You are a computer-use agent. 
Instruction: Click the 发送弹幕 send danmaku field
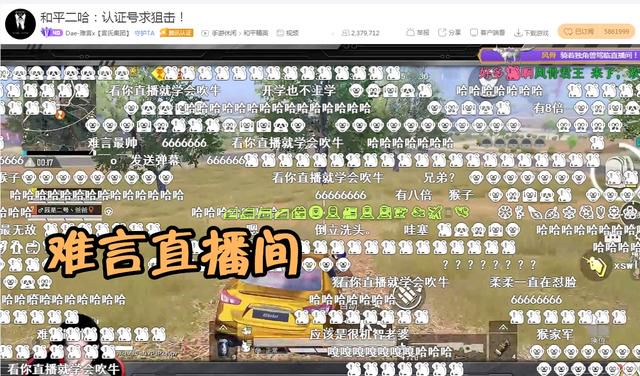(154, 160)
